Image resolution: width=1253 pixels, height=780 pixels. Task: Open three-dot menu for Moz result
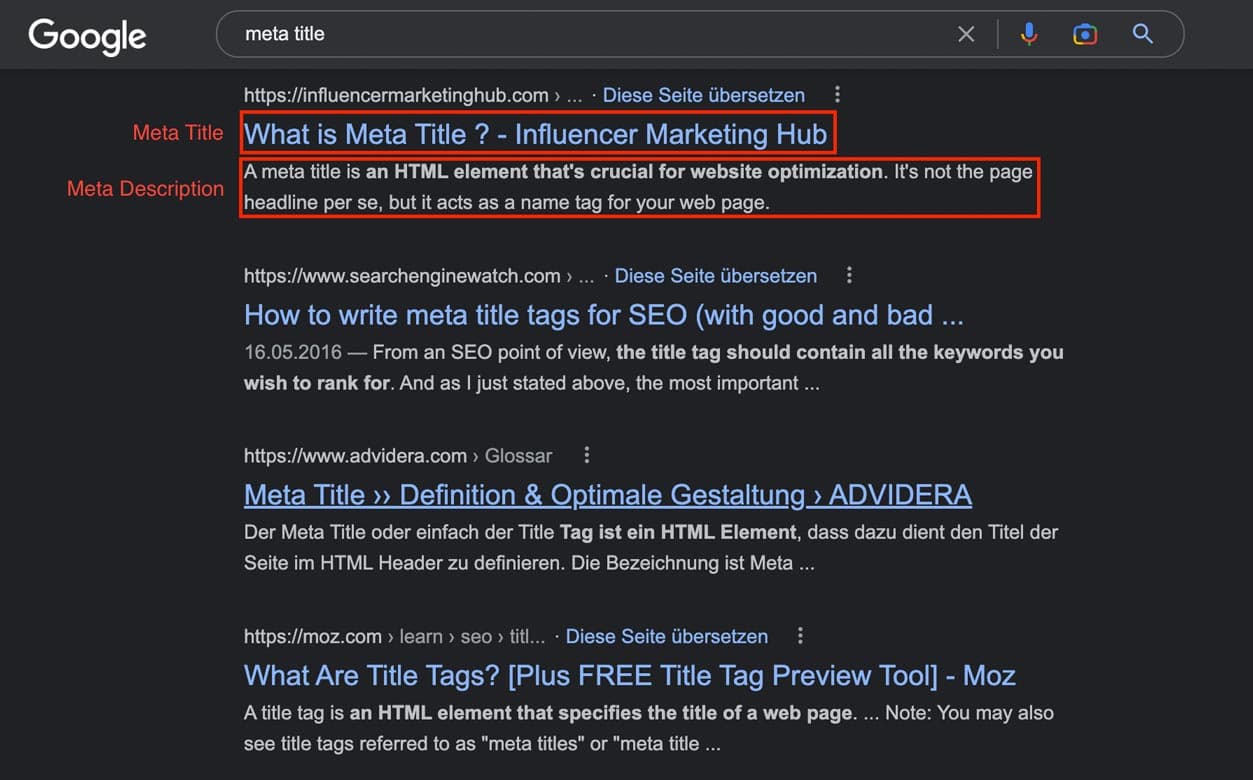point(800,636)
